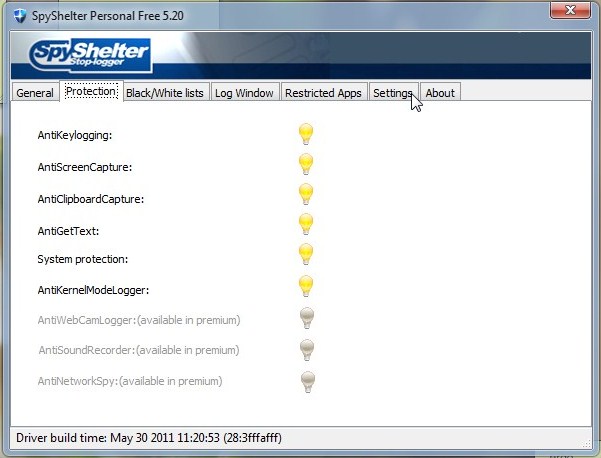Open the Settings tab
The width and height of the screenshot is (601, 458).
[393, 93]
